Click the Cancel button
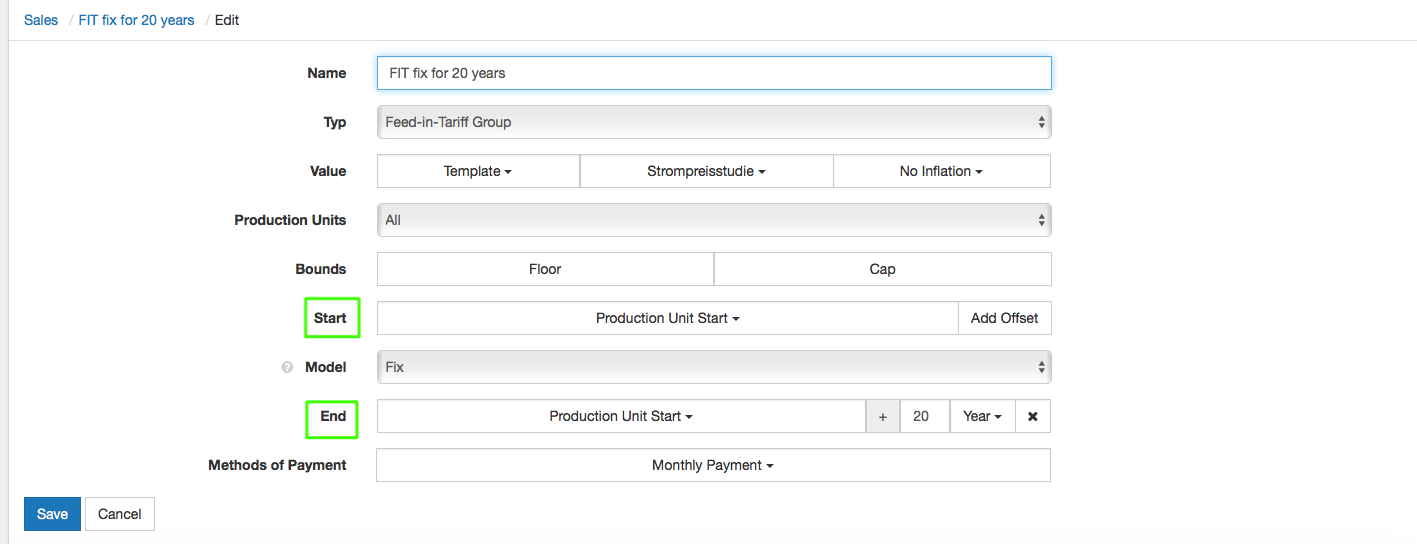Viewport: 1417px width, 544px height. click(120, 514)
